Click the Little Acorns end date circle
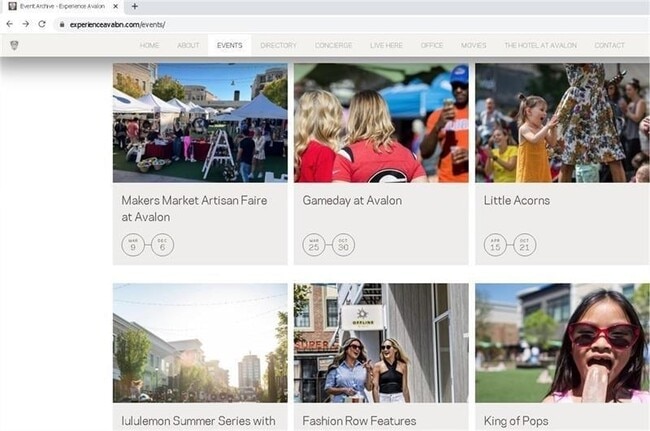Screen dimensions: 650x431 coord(524,245)
